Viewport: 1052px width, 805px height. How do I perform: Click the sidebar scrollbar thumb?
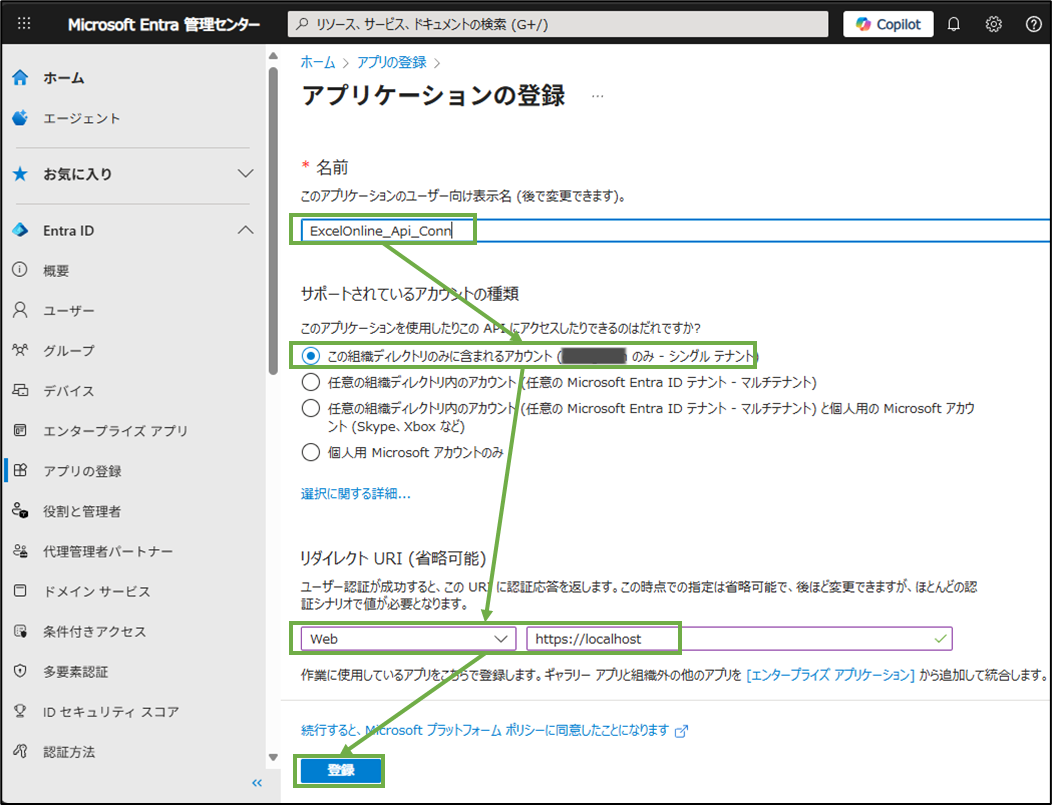click(x=273, y=221)
